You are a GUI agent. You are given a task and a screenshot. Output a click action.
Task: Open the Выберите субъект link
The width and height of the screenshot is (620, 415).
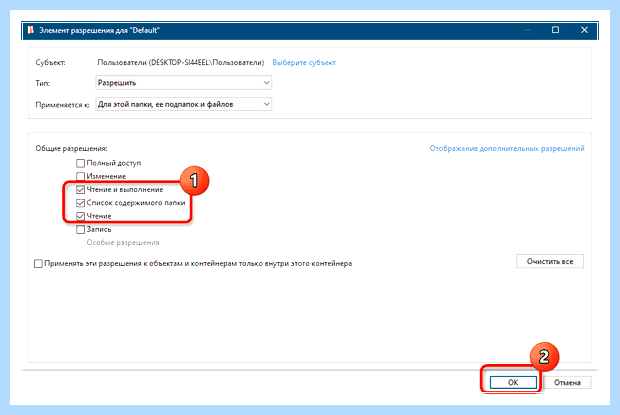click(304, 62)
